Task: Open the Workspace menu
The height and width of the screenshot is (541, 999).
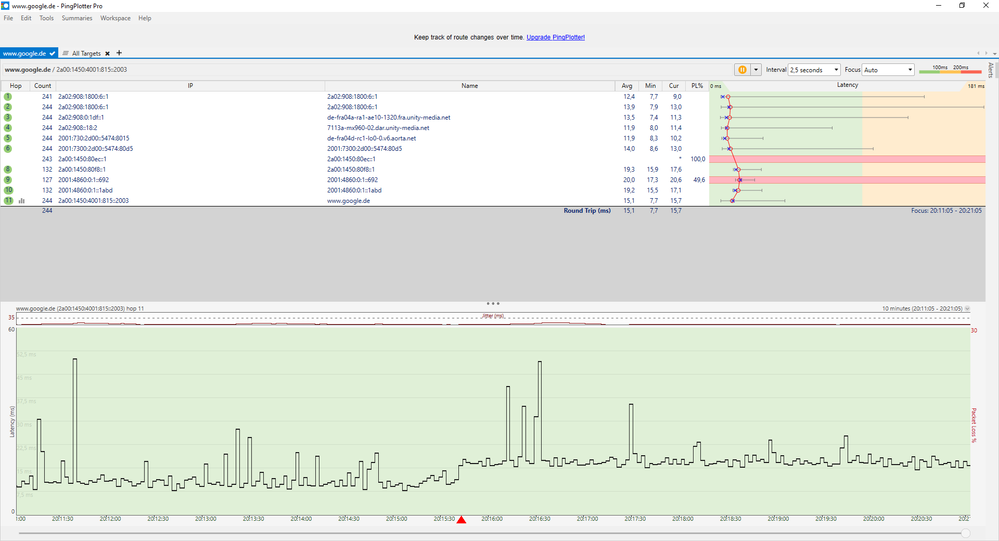Action: pyautogui.click(x=115, y=18)
